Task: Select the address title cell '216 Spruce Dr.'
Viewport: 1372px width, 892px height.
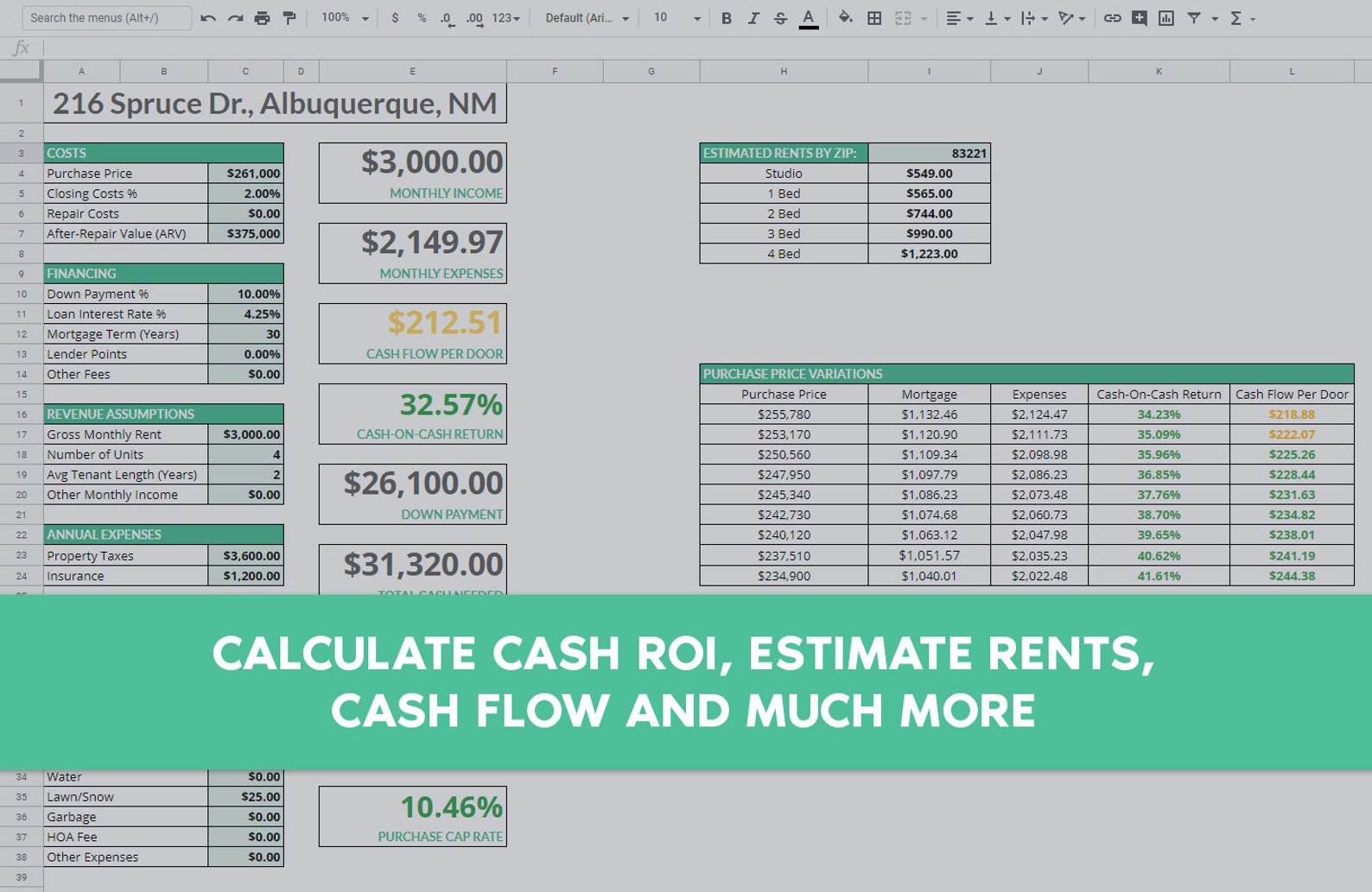Action: click(275, 104)
